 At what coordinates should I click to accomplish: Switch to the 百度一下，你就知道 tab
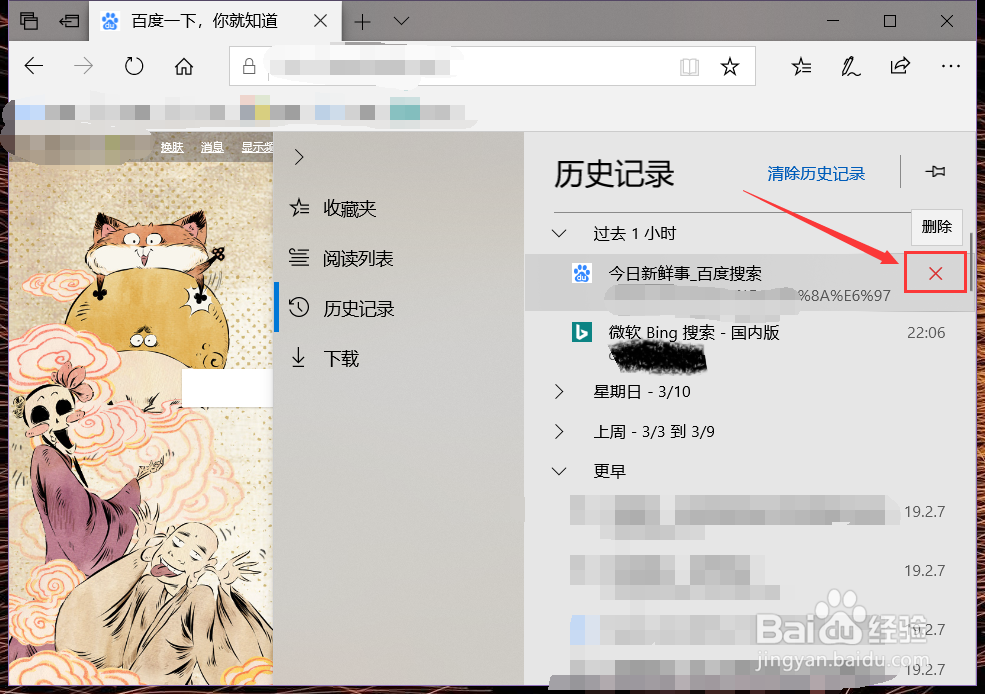pyautogui.click(x=215, y=21)
